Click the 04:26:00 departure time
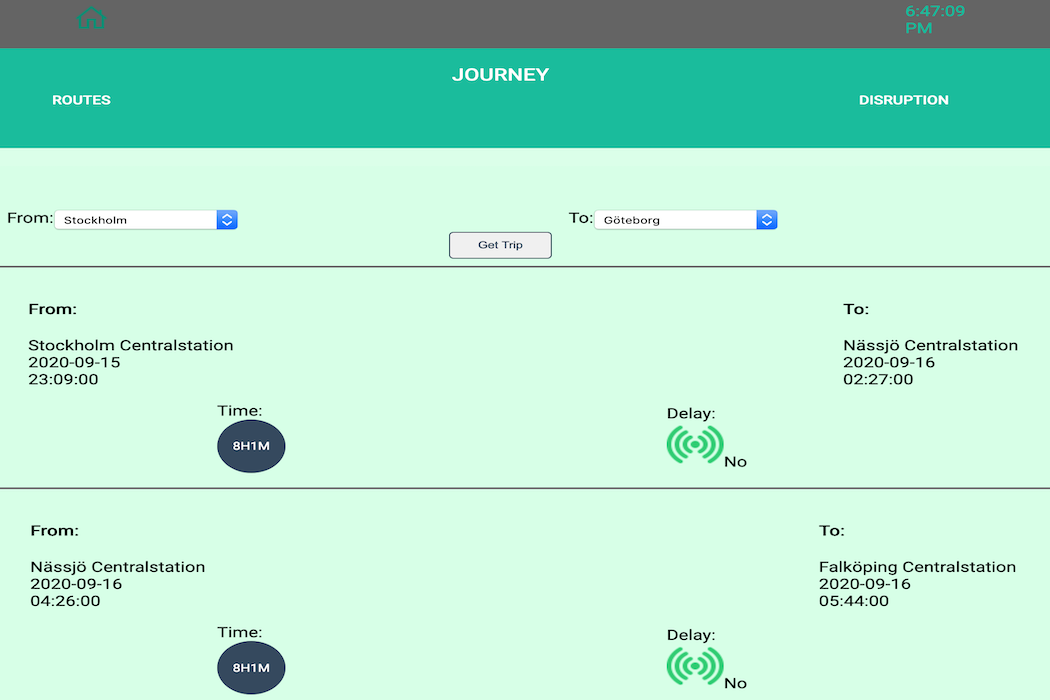The image size is (1050, 700). 65,601
